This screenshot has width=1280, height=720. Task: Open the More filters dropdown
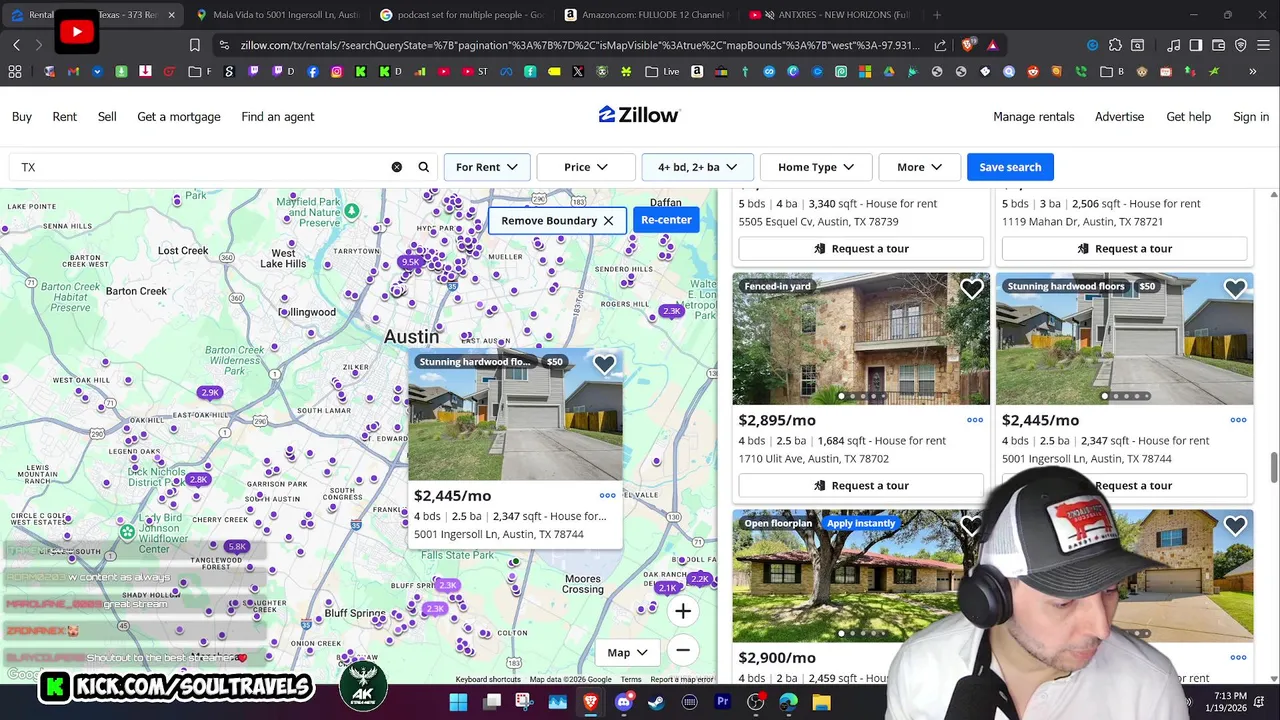919,167
